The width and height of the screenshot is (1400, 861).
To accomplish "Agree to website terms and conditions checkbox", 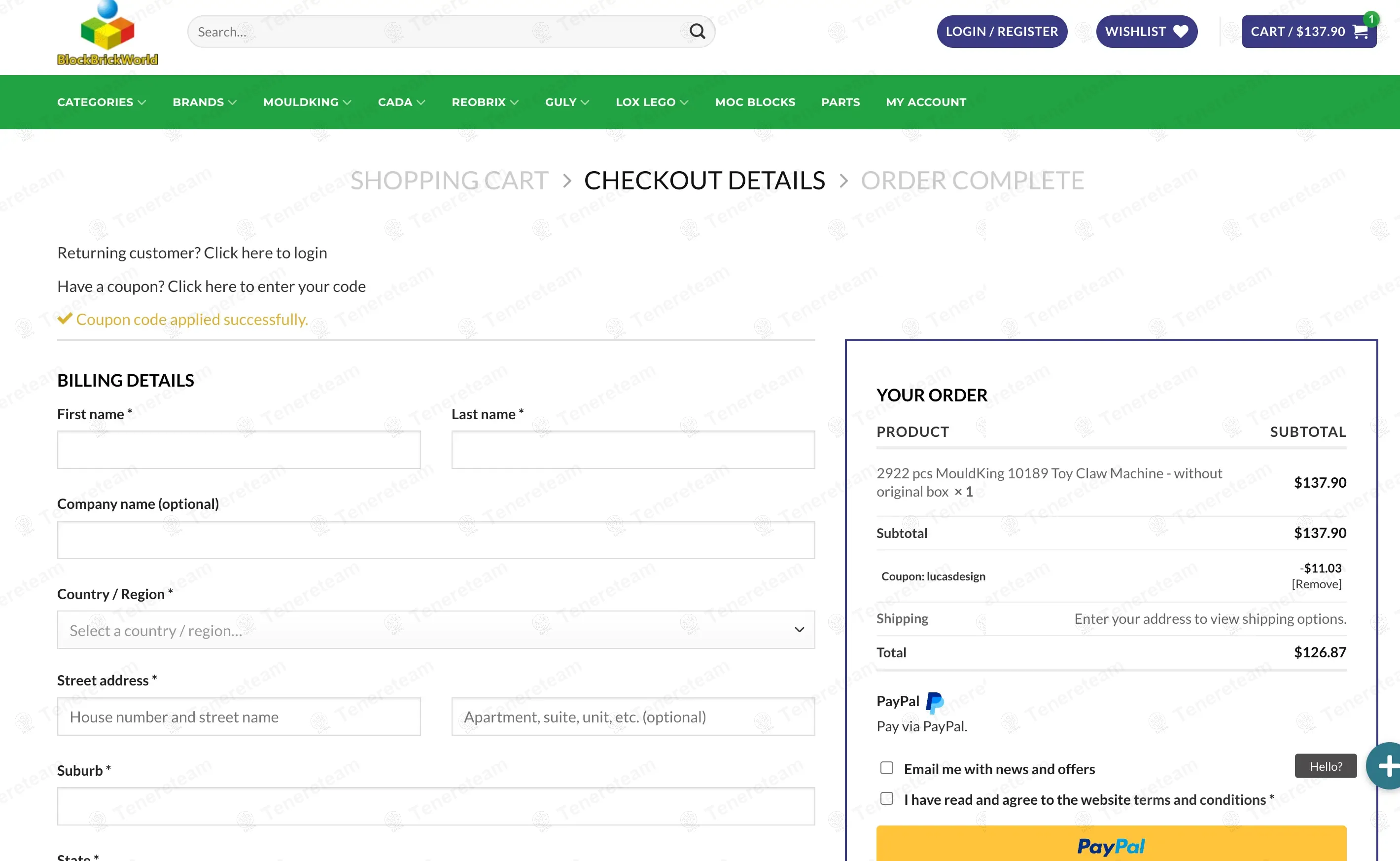I will [x=887, y=798].
